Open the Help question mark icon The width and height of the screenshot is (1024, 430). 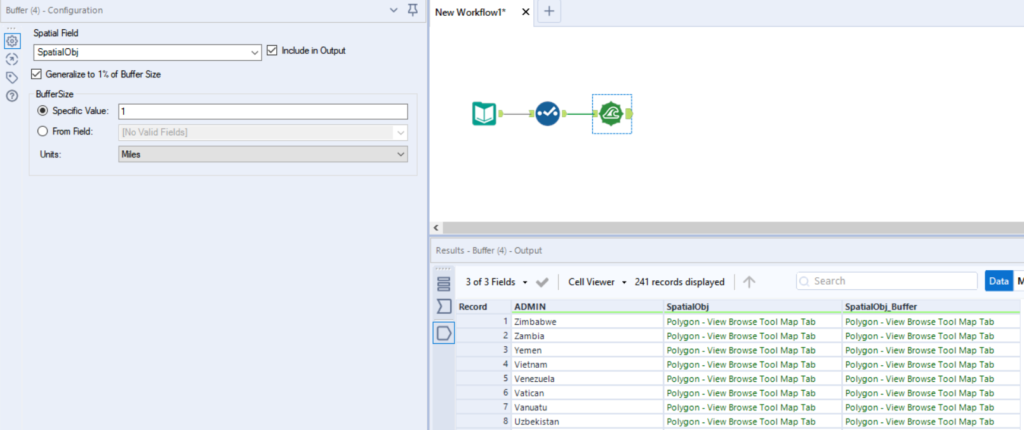12,95
